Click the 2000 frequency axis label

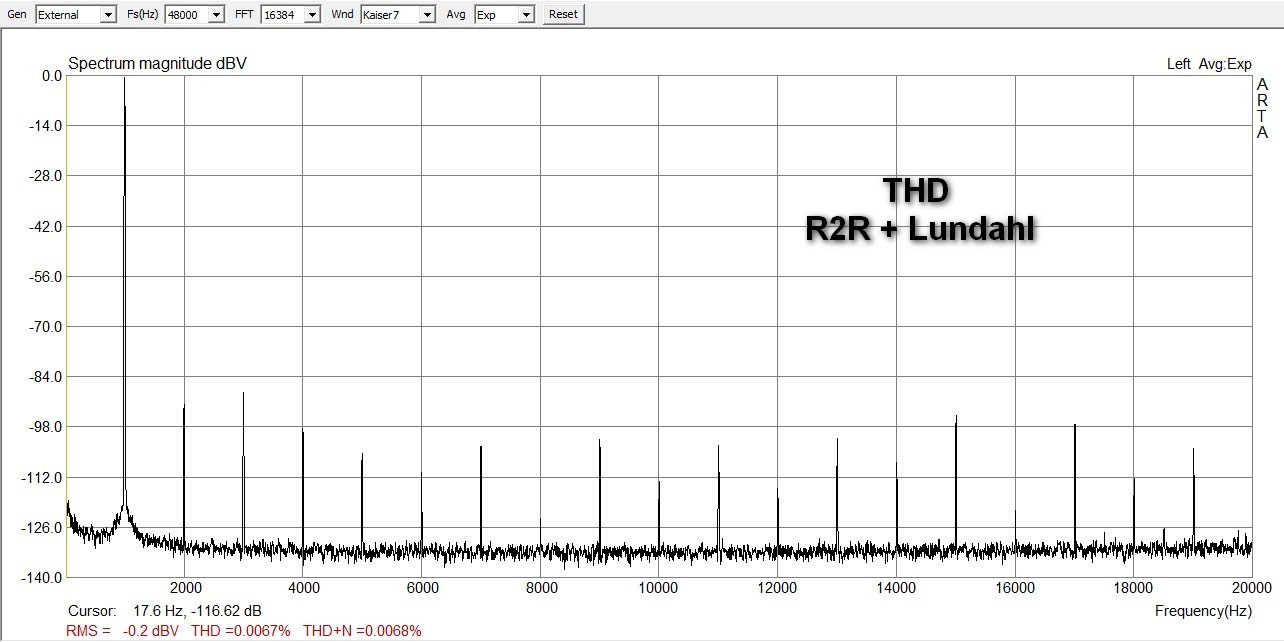pos(184,587)
